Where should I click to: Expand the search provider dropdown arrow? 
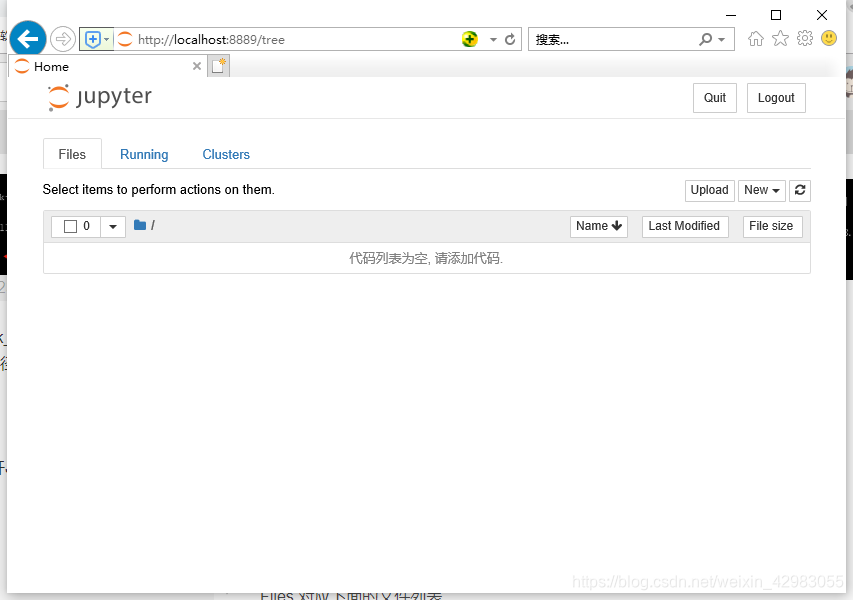(x=722, y=39)
